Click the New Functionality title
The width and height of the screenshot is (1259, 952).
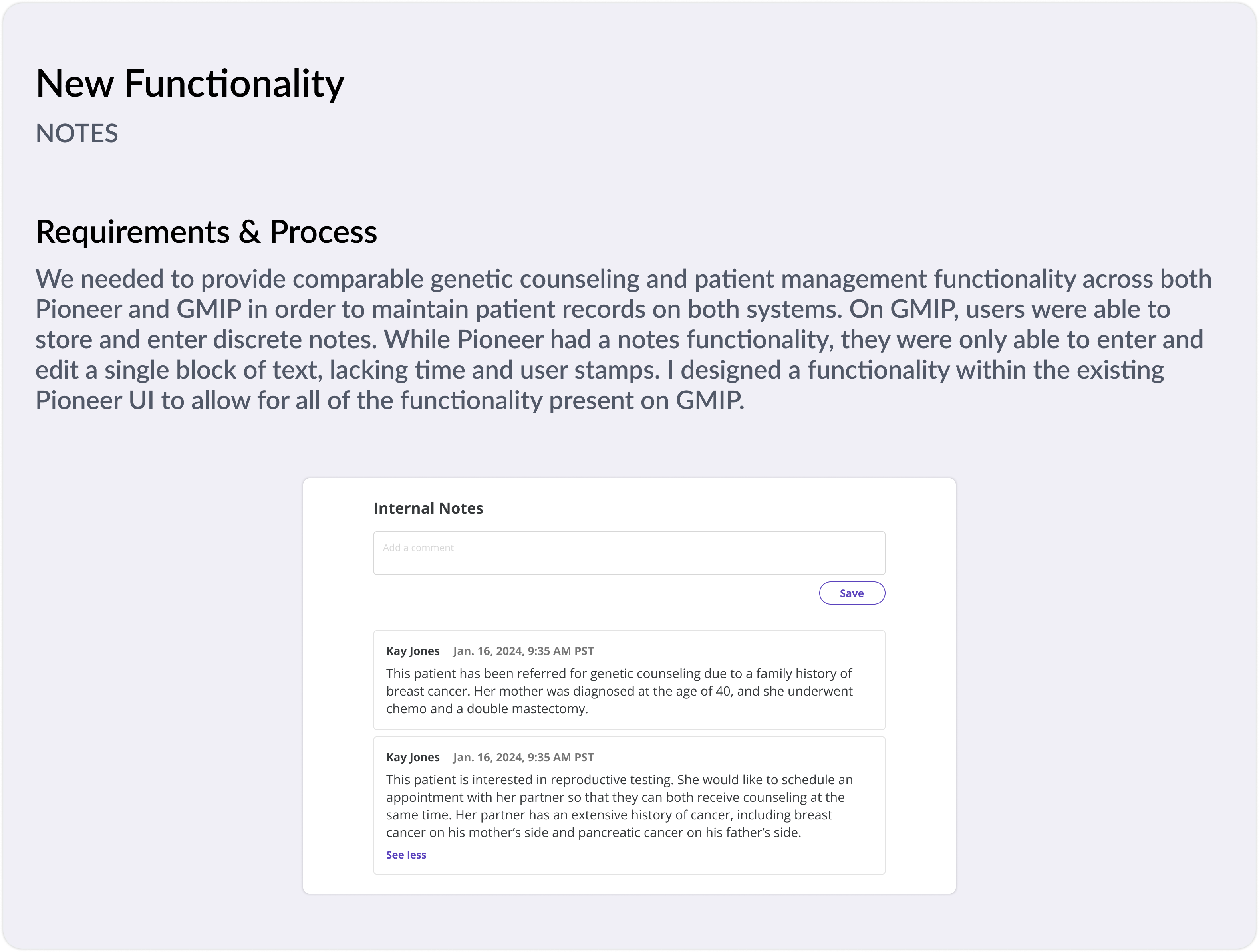[x=190, y=83]
